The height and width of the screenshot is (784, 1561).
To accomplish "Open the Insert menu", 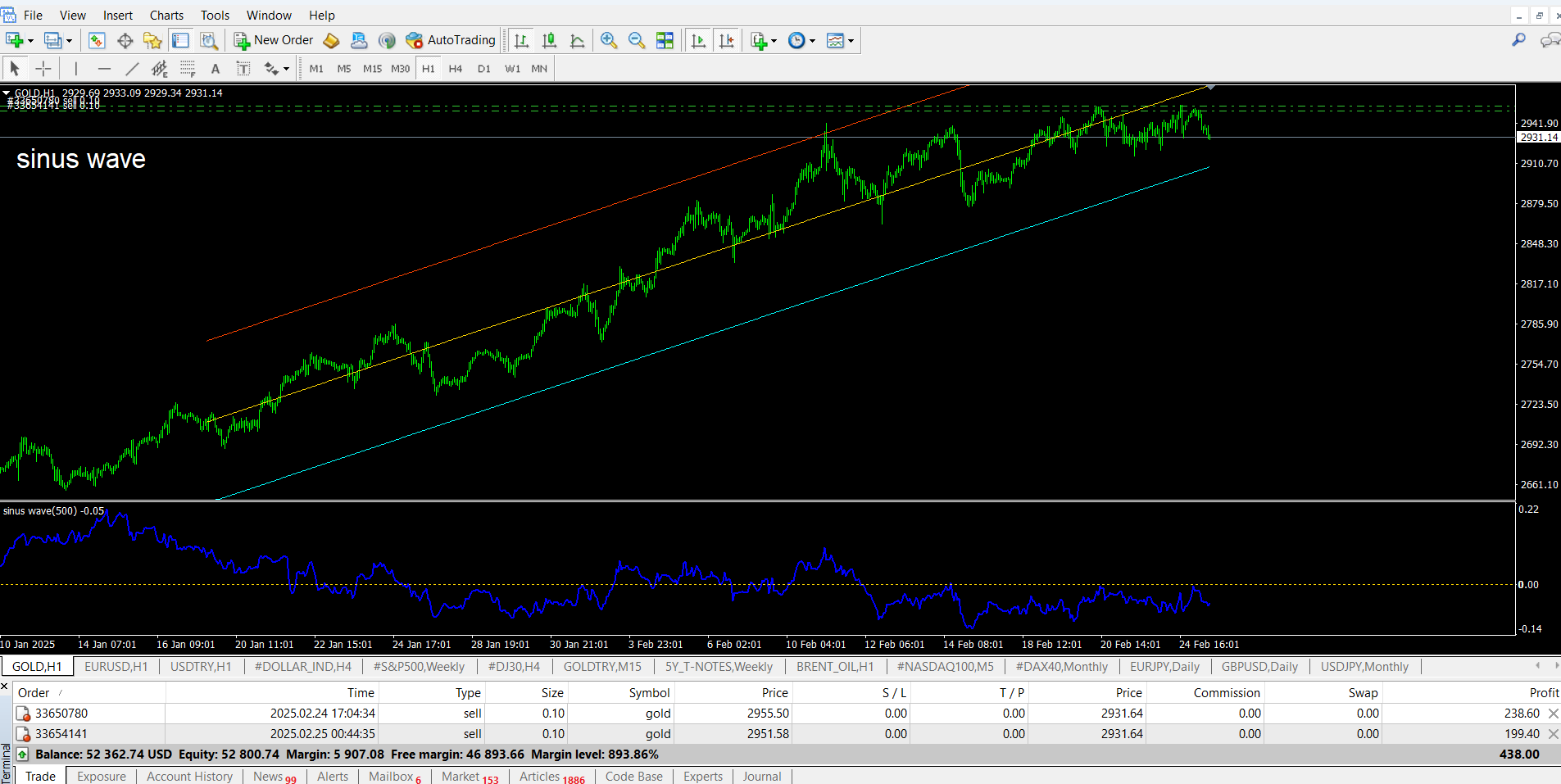I will point(118,16).
